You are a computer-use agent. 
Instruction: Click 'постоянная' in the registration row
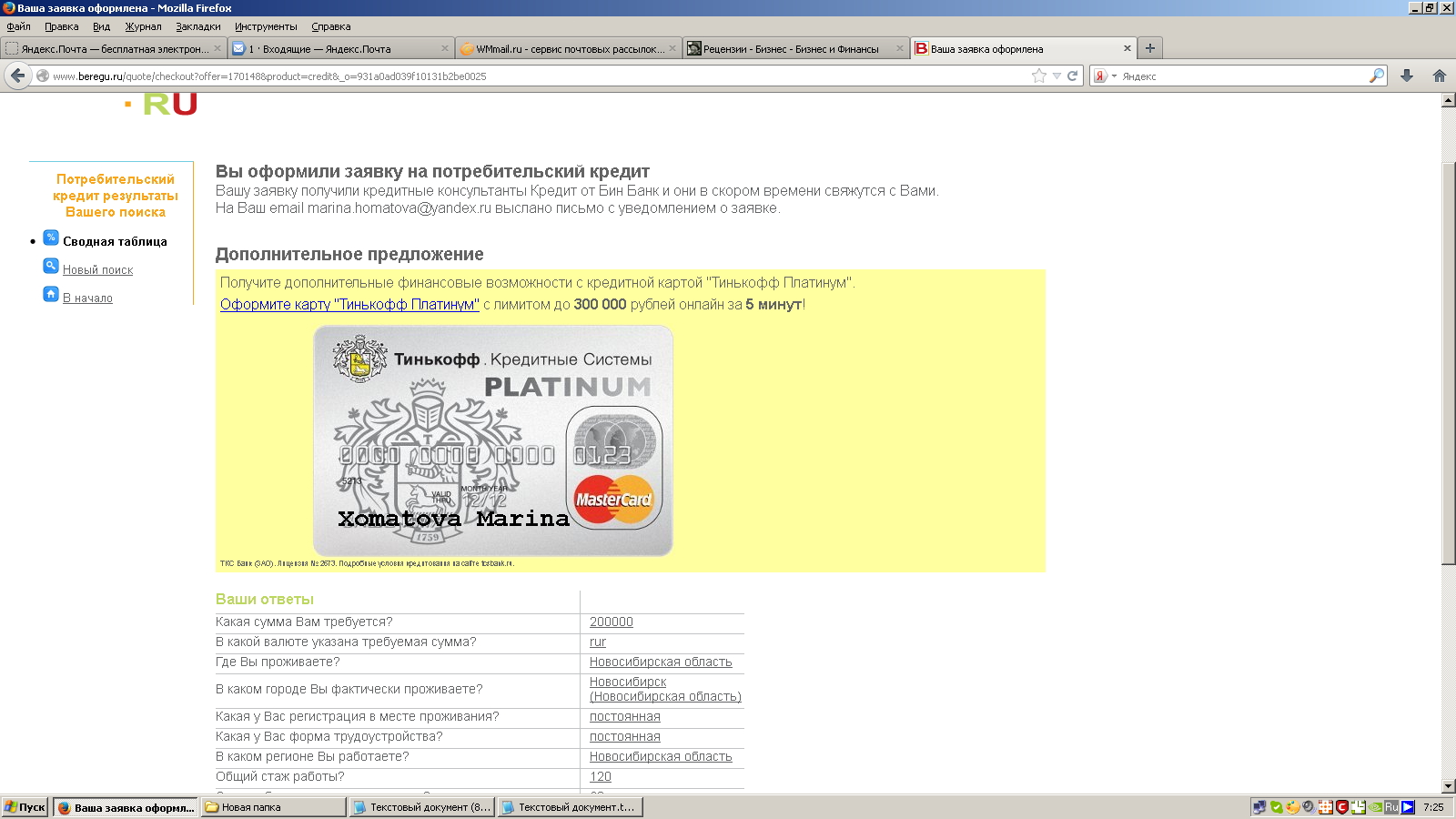point(624,717)
